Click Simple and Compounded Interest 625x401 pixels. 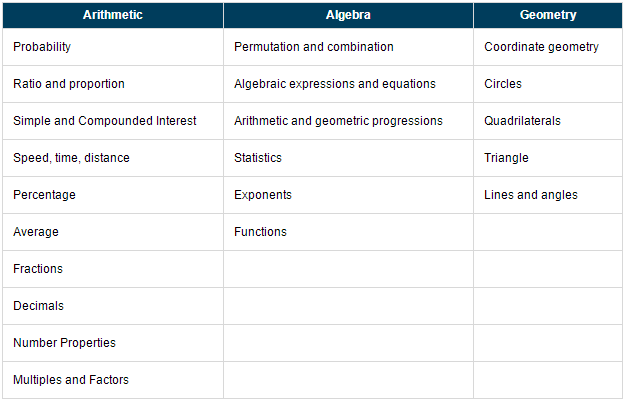(105, 121)
